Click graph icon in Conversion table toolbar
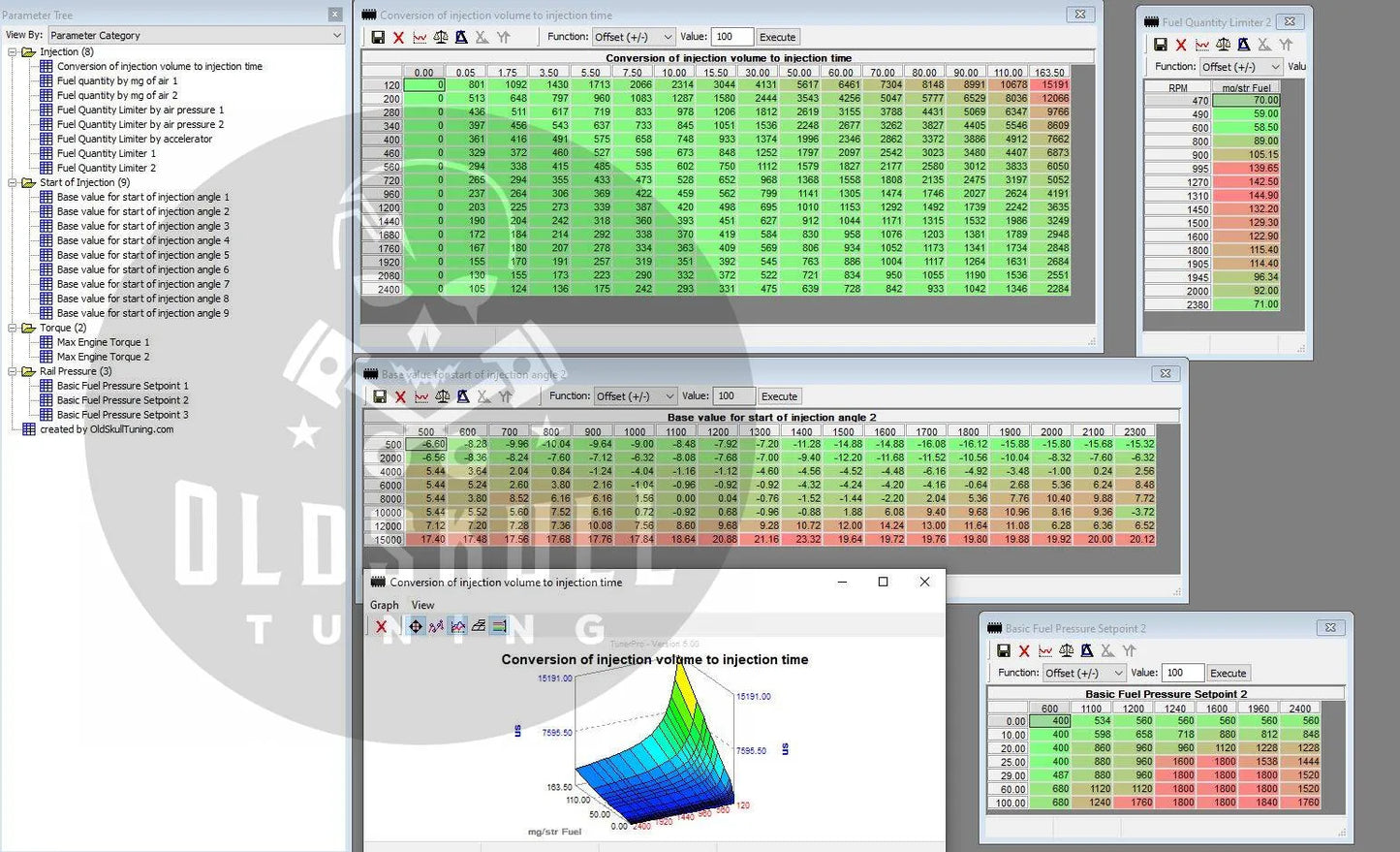 (420, 37)
